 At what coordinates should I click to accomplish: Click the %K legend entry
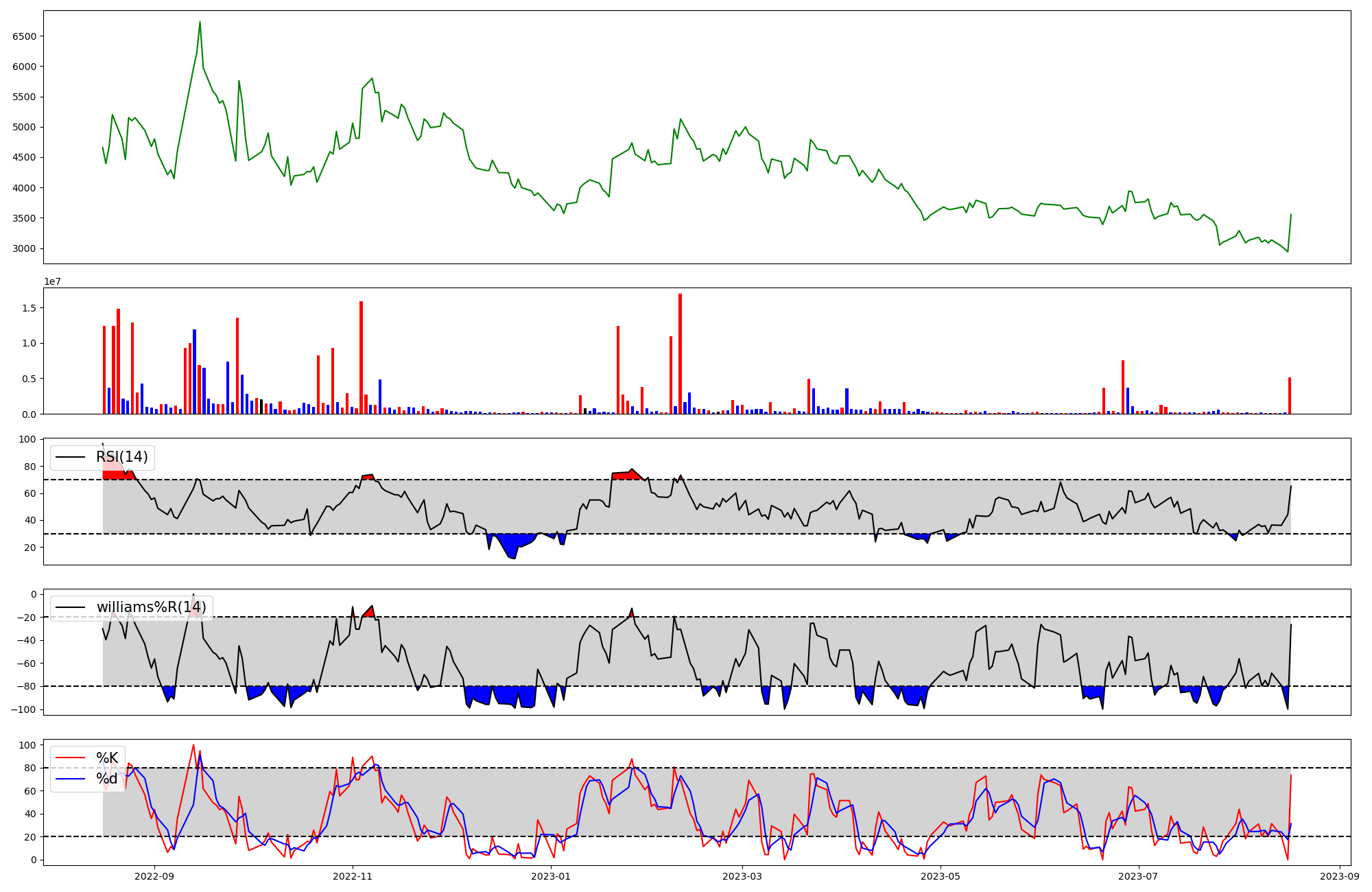(107, 758)
